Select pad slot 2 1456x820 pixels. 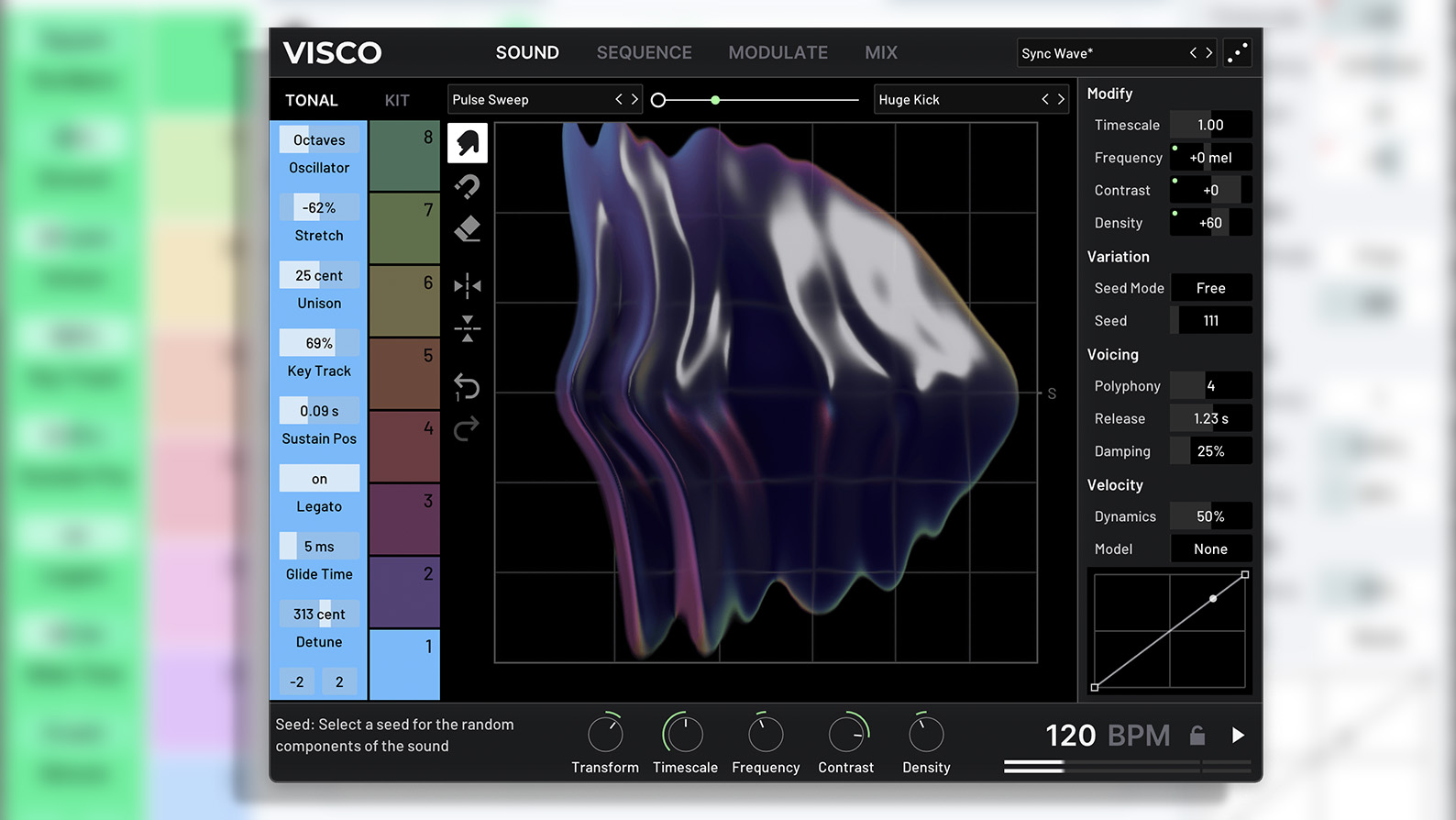point(404,592)
